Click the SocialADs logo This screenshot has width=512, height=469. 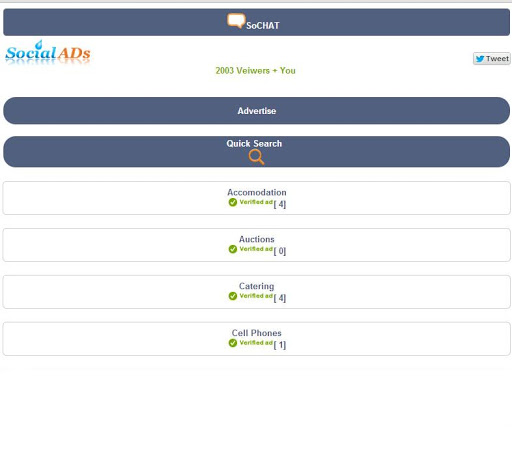click(48, 53)
